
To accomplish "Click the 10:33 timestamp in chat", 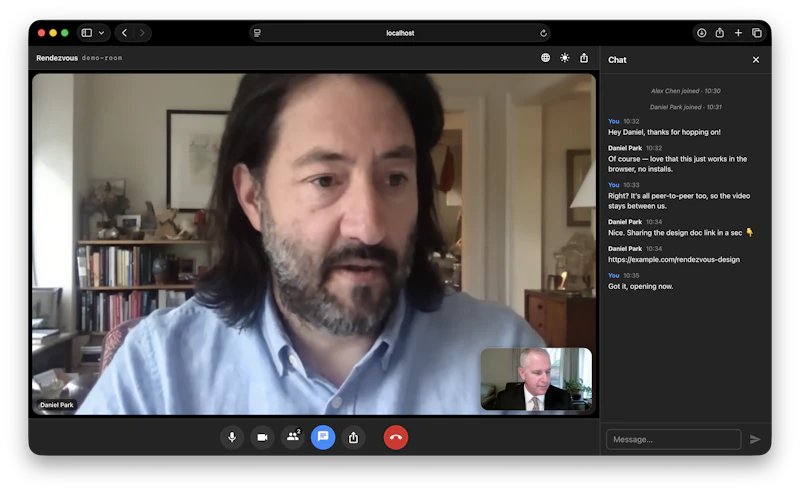I will tap(631, 185).
